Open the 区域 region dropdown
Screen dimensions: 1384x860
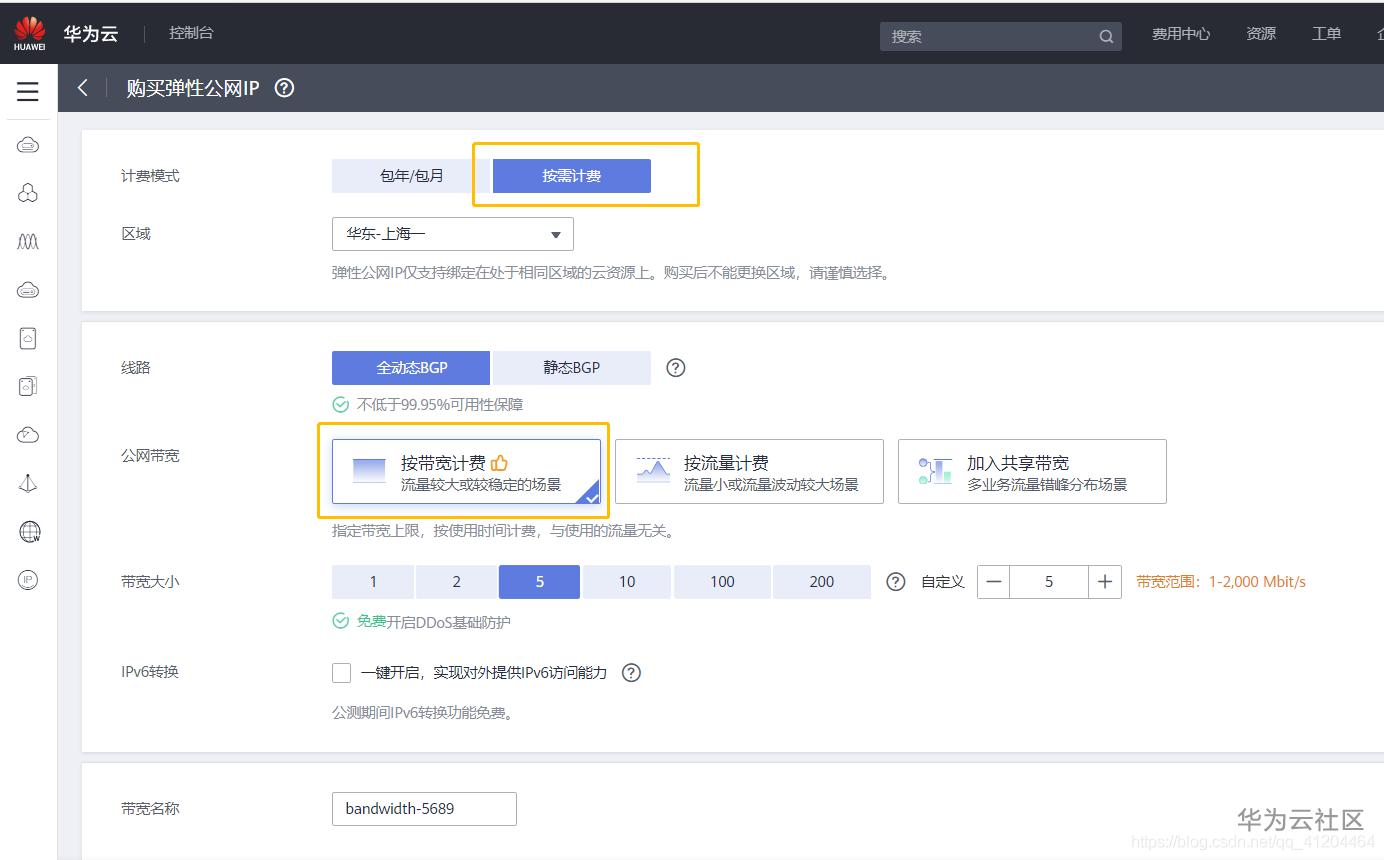click(x=453, y=234)
